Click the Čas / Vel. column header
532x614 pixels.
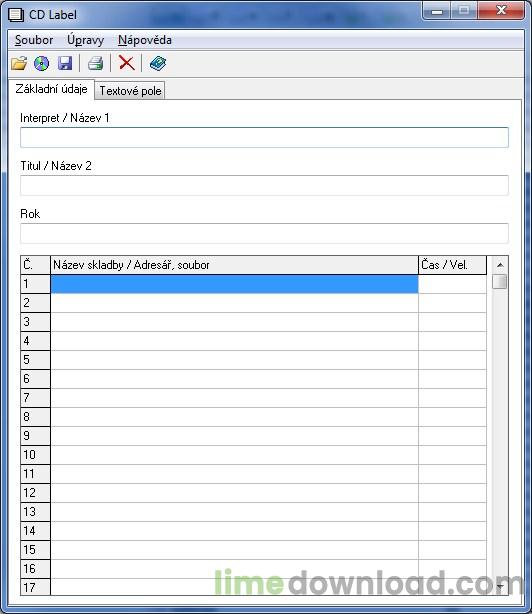click(x=453, y=265)
